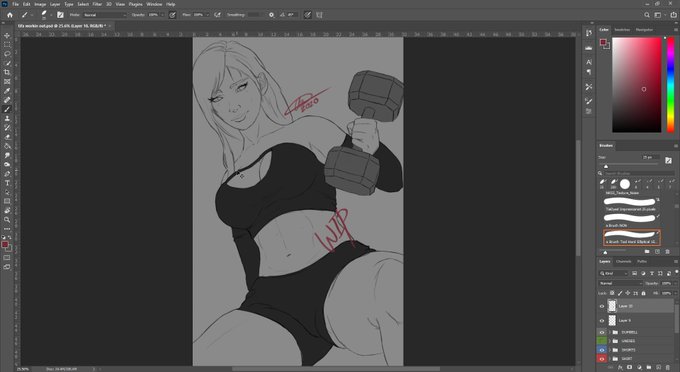Select the Eyedropper tool
Viewport: 680px width, 372px height.
[7, 91]
